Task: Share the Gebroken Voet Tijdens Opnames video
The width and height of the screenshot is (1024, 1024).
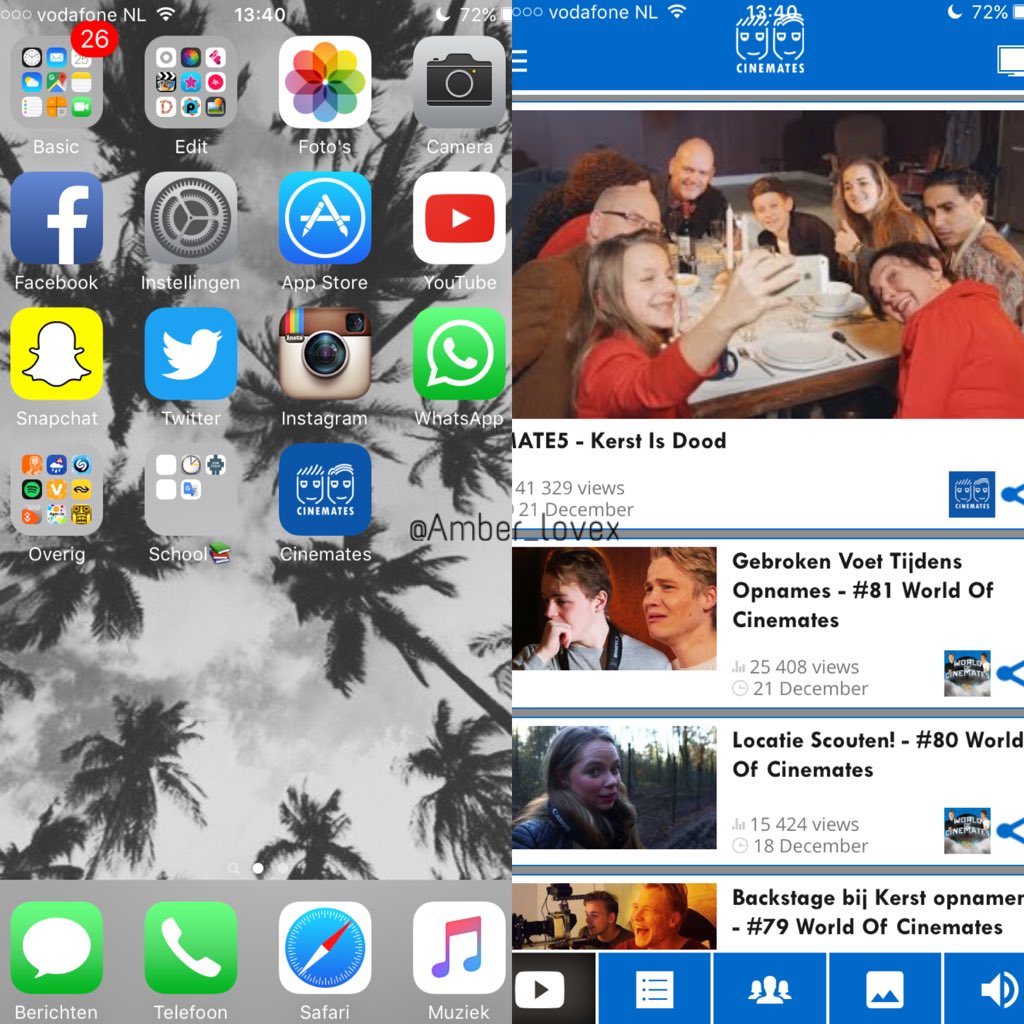Action: (1012, 673)
